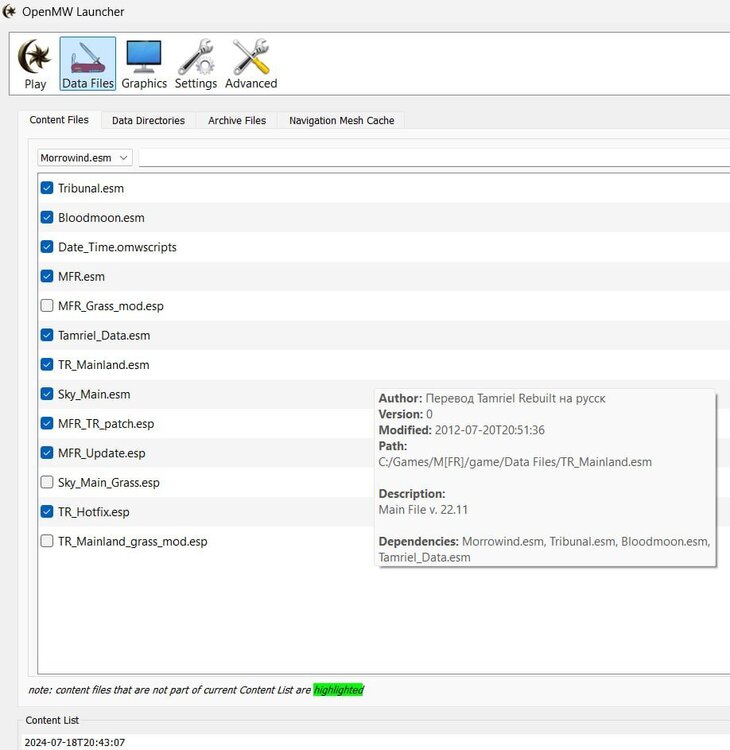
Task: Enable the MFR_Grass_mod.esp checkbox
Action: pyautogui.click(x=47, y=306)
